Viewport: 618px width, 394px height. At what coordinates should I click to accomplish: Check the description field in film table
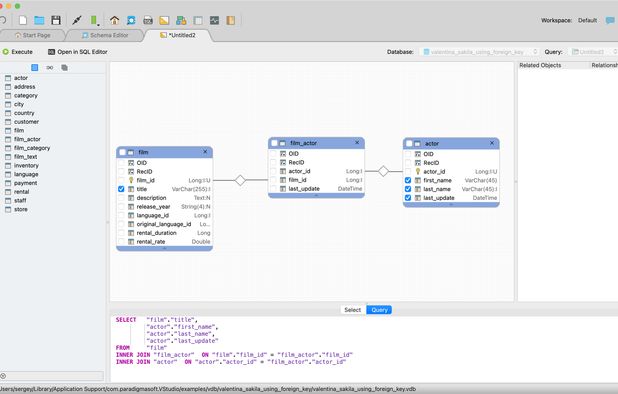pyautogui.click(x=121, y=198)
